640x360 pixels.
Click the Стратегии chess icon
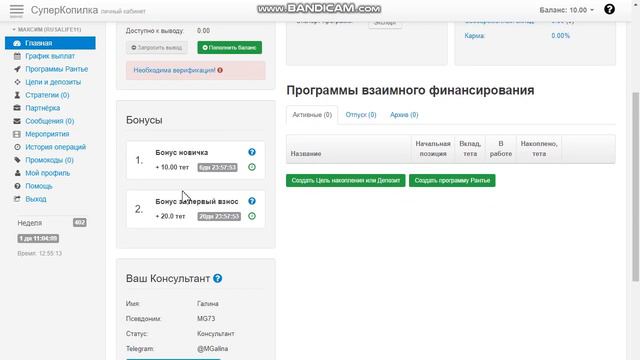17,95
